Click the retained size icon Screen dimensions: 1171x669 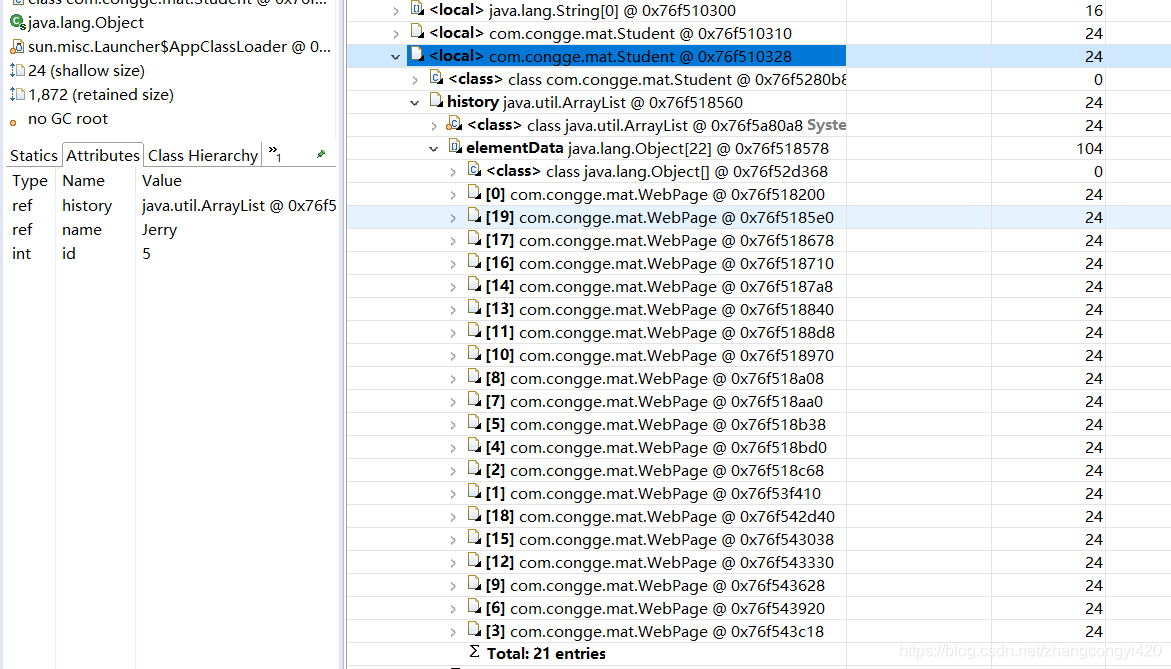tap(17, 94)
